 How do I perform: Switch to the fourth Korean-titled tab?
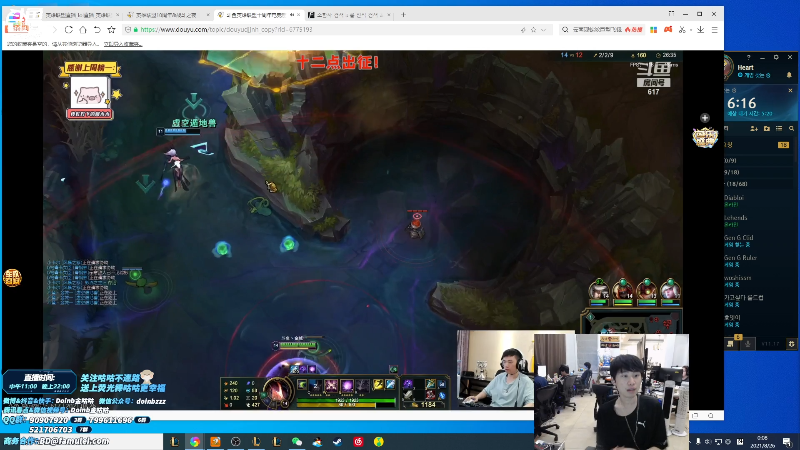tap(347, 15)
